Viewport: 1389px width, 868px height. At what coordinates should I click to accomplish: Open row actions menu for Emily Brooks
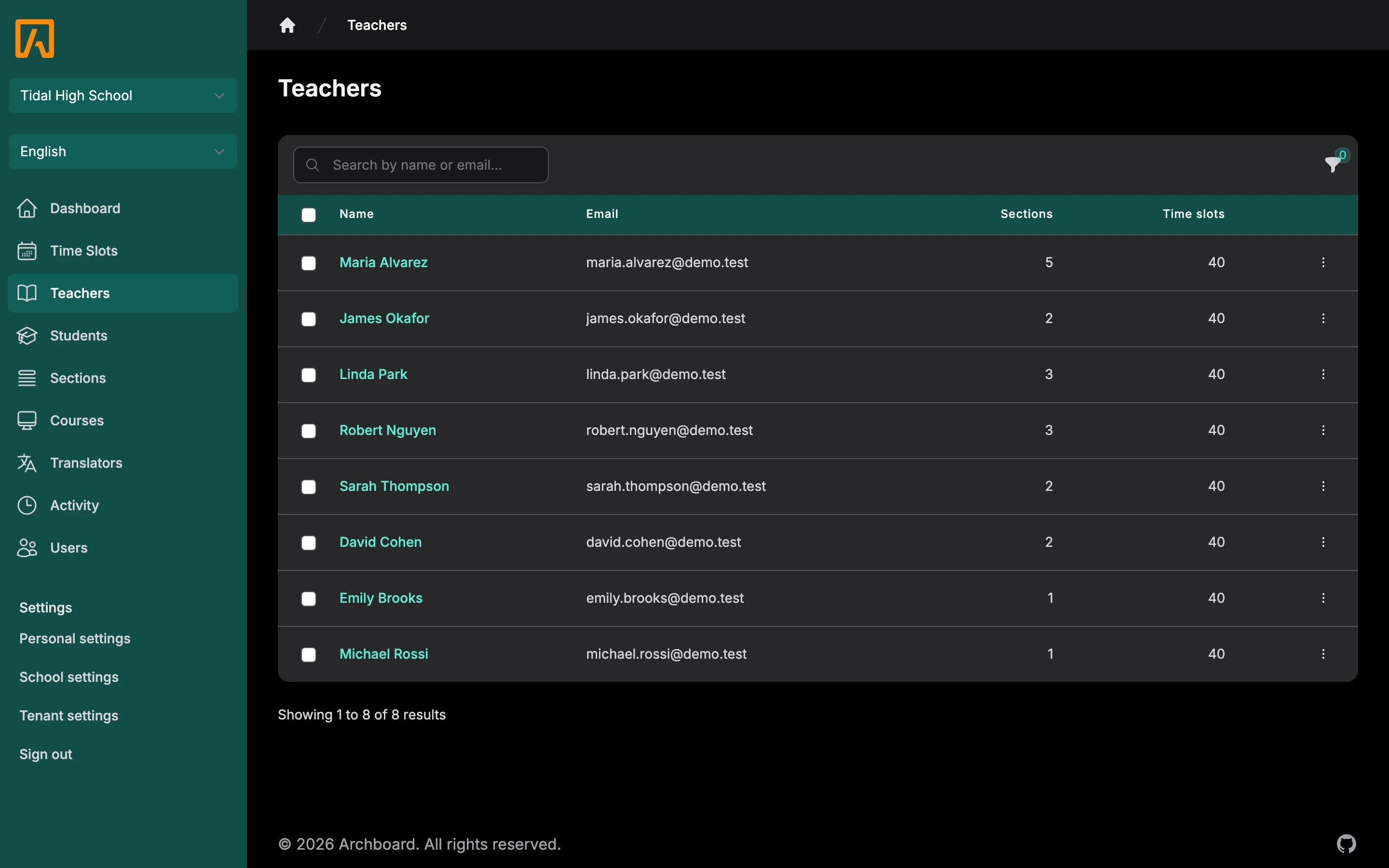pos(1323,598)
